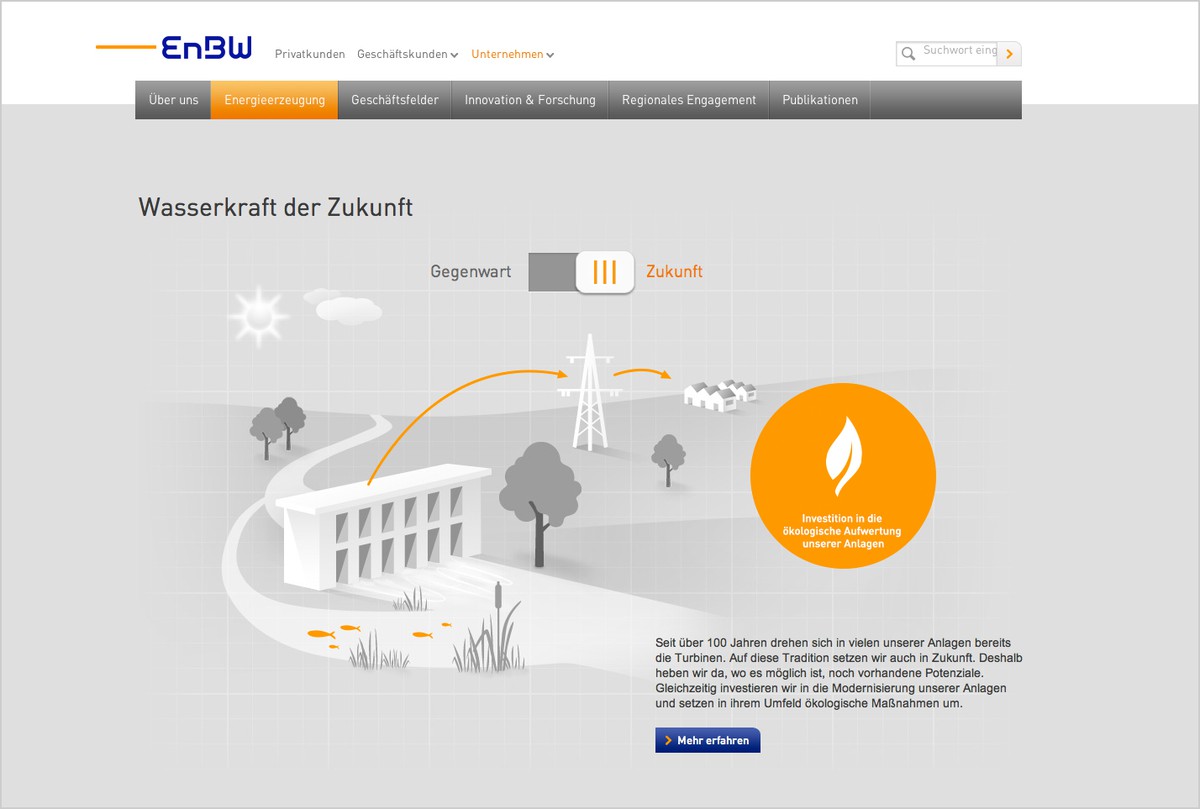Select the orange Zukunft label

(x=674, y=272)
